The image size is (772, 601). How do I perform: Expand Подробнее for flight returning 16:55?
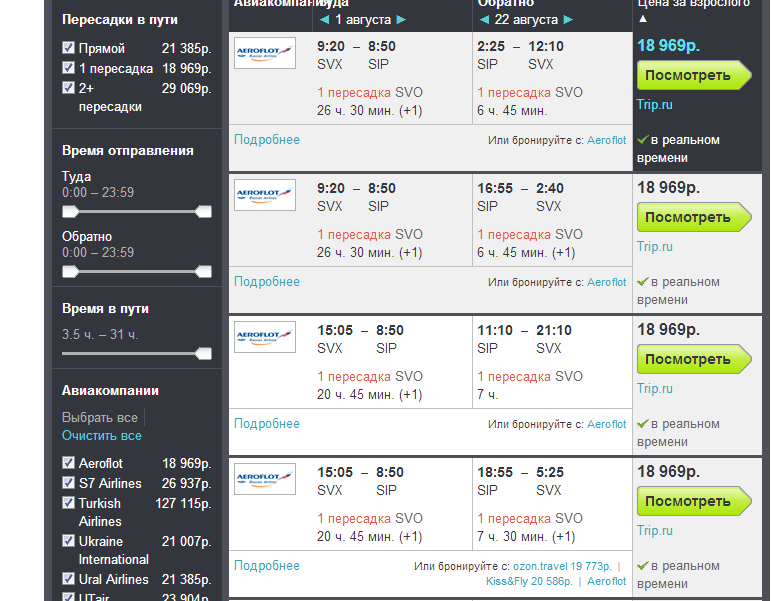[267, 282]
